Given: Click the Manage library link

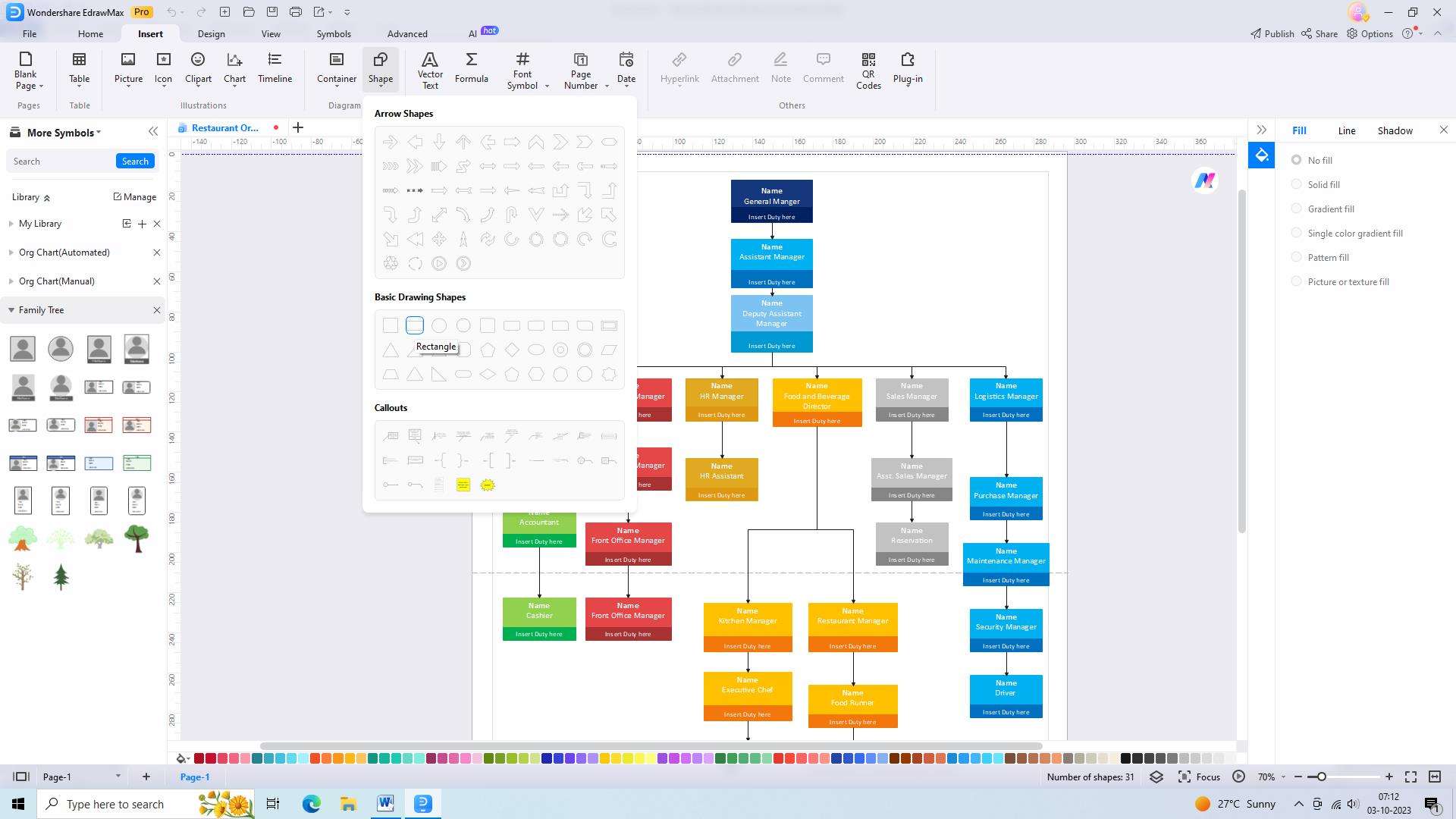Looking at the screenshot, I should point(135,197).
